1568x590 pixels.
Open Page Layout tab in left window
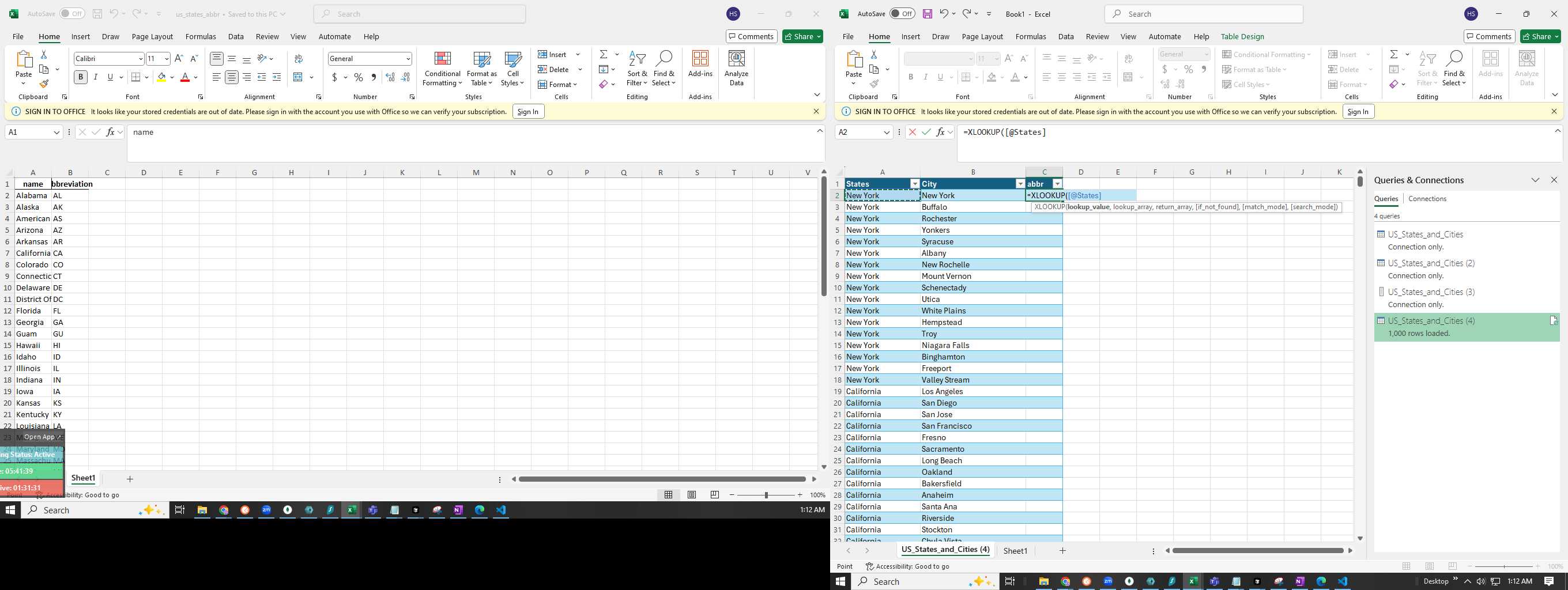(x=152, y=36)
